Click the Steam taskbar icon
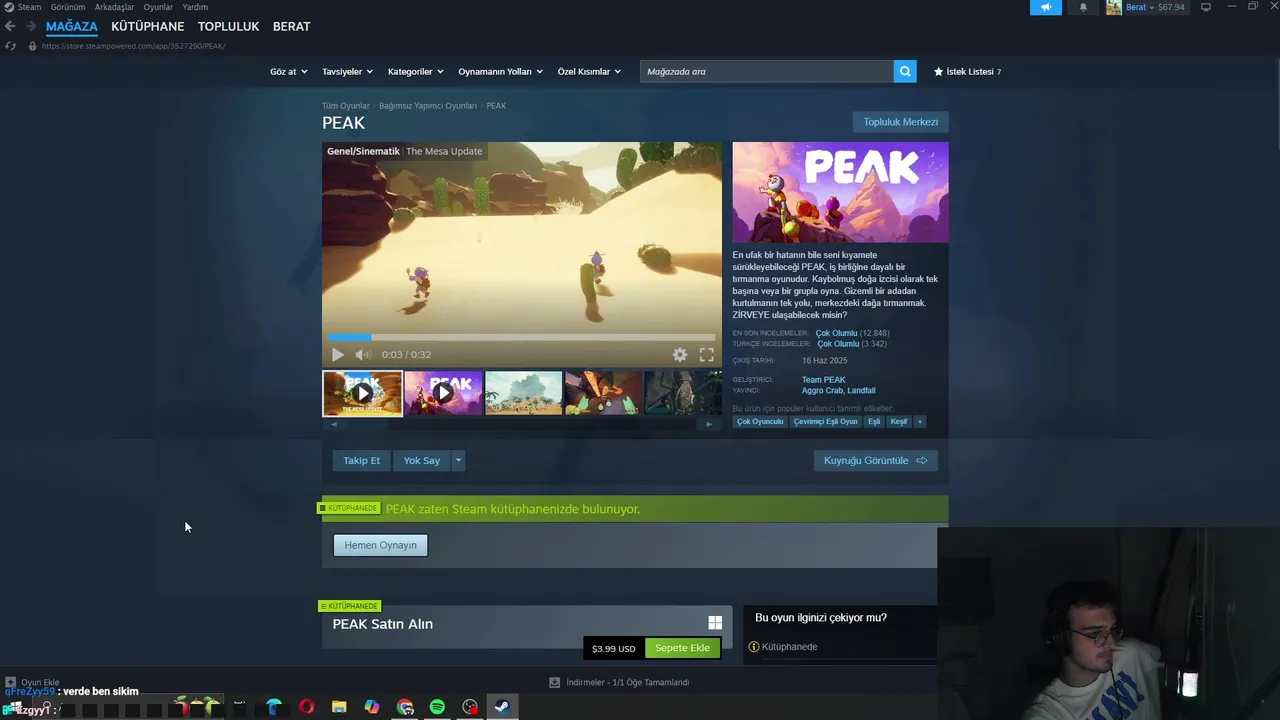 point(502,707)
